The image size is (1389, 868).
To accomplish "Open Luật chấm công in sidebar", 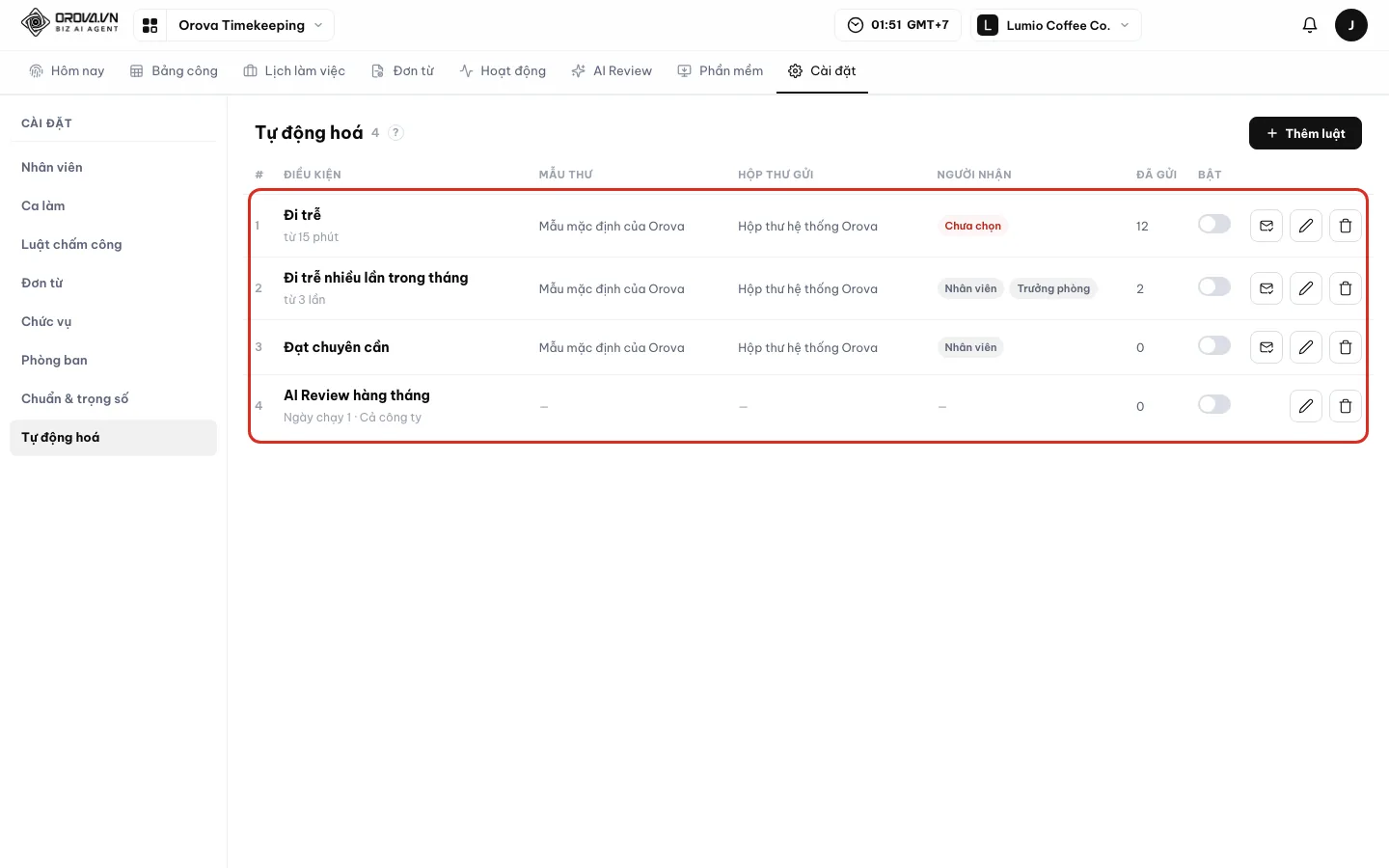I will pos(113,244).
